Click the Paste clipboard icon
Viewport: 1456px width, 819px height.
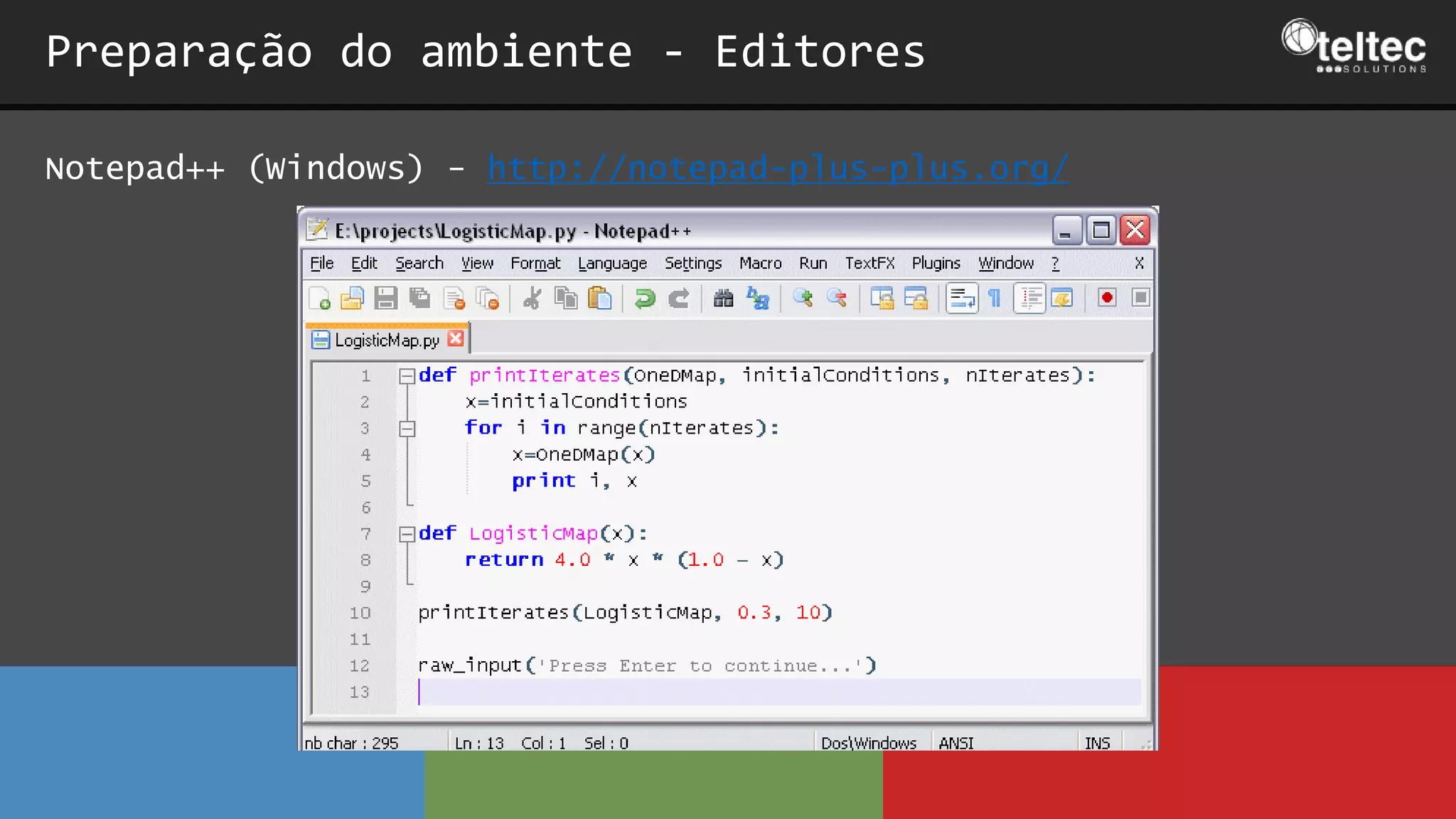(600, 299)
